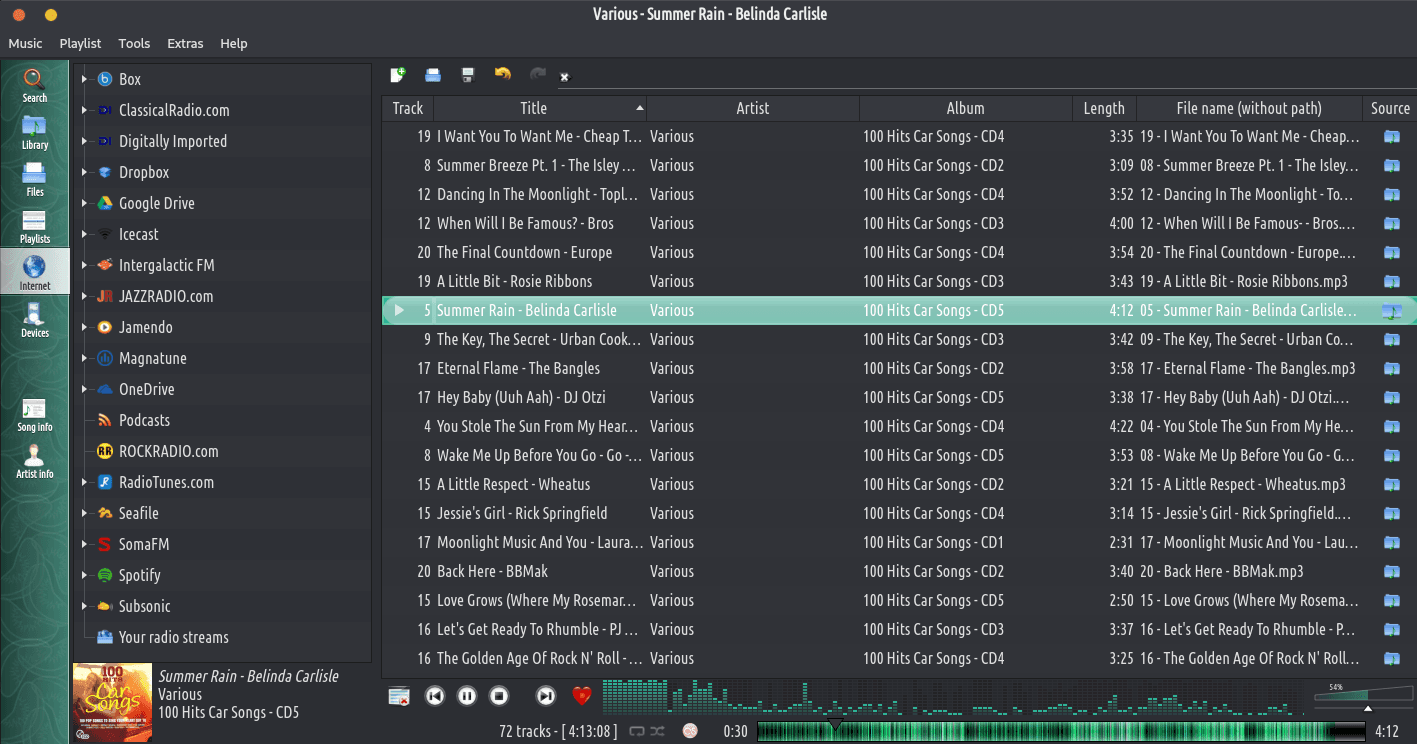The image size is (1417, 744).
Task: Sort playlist by Album column header
Action: (965, 108)
